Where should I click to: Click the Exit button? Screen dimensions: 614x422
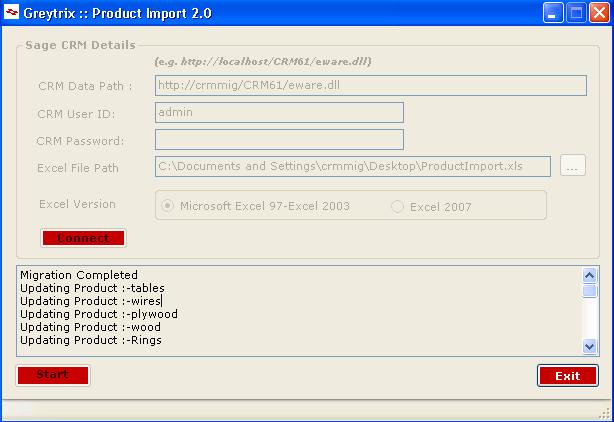tap(568, 376)
